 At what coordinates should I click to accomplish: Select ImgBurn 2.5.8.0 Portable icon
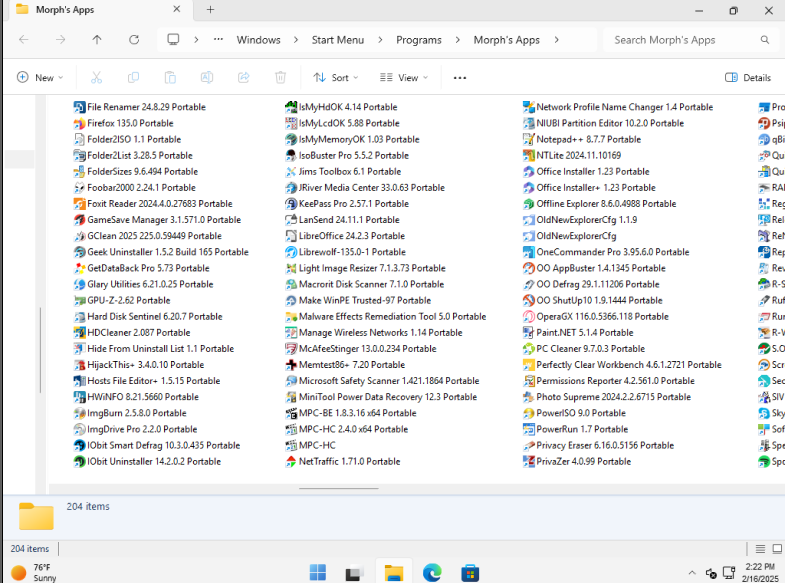80,413
